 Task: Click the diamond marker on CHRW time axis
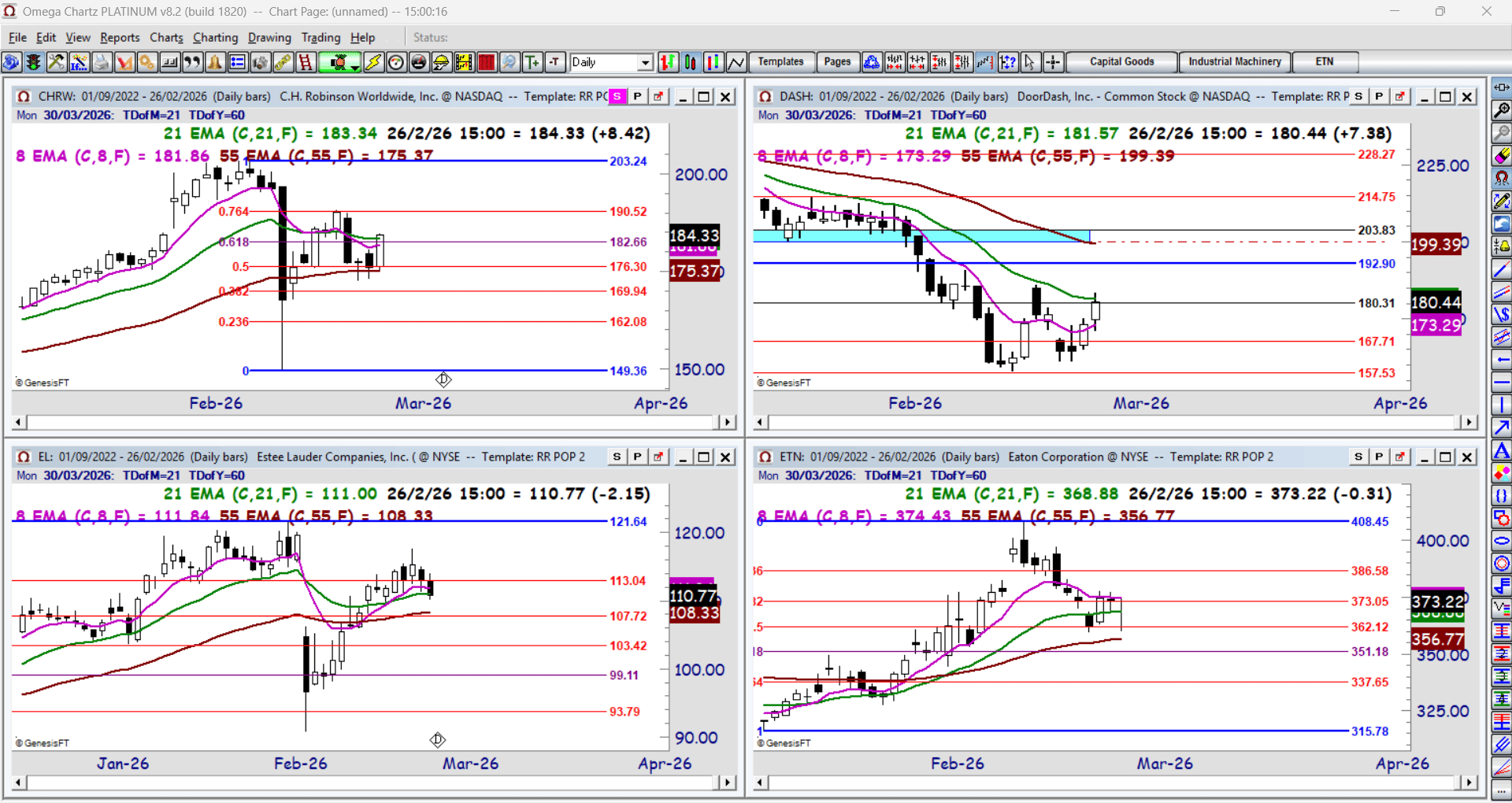pos(443,379)
